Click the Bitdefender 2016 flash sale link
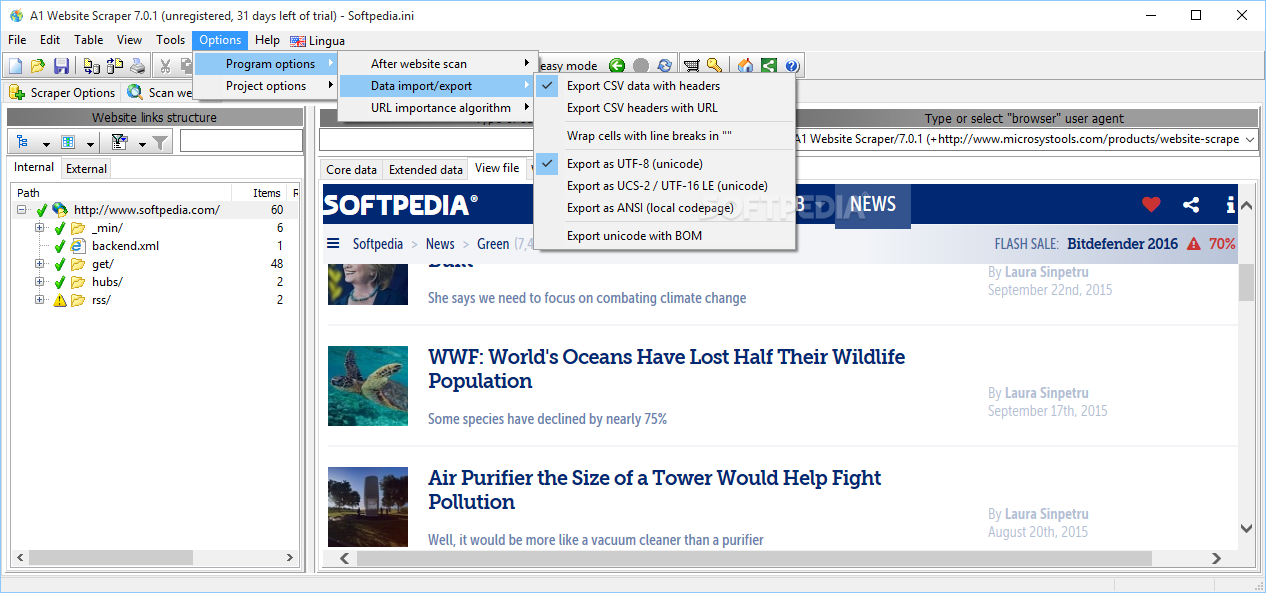 point(1122,244)
